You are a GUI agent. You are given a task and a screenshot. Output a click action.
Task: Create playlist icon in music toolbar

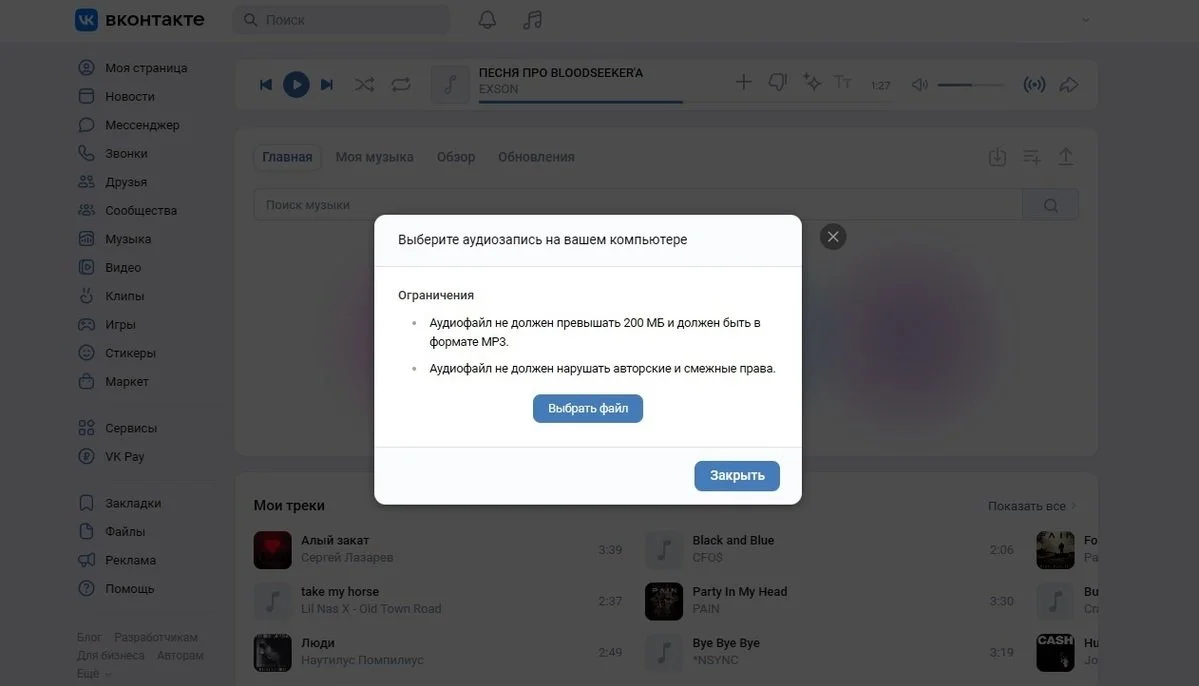tap(1032, 157)
